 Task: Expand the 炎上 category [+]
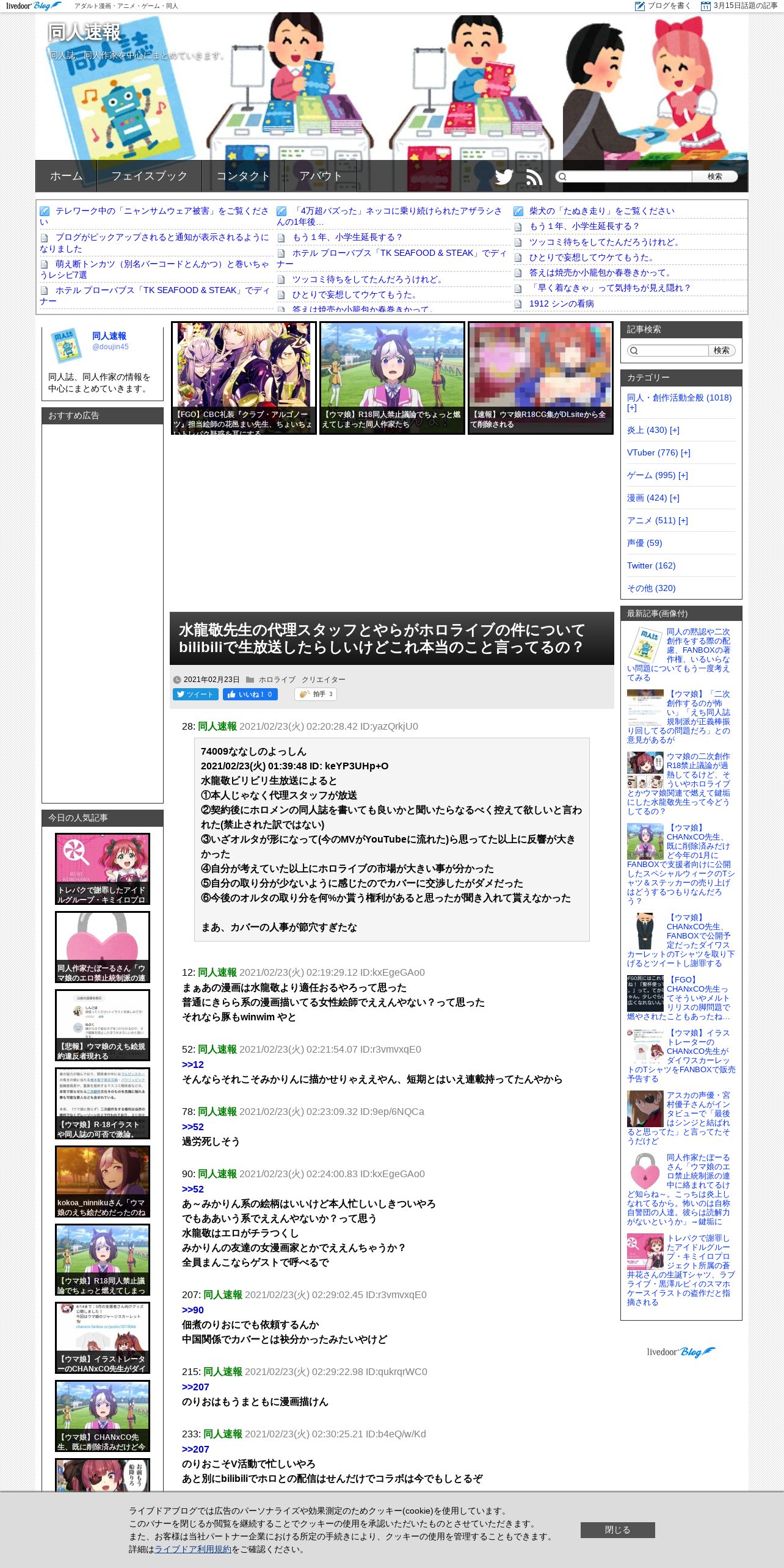(x=675, y=430)
